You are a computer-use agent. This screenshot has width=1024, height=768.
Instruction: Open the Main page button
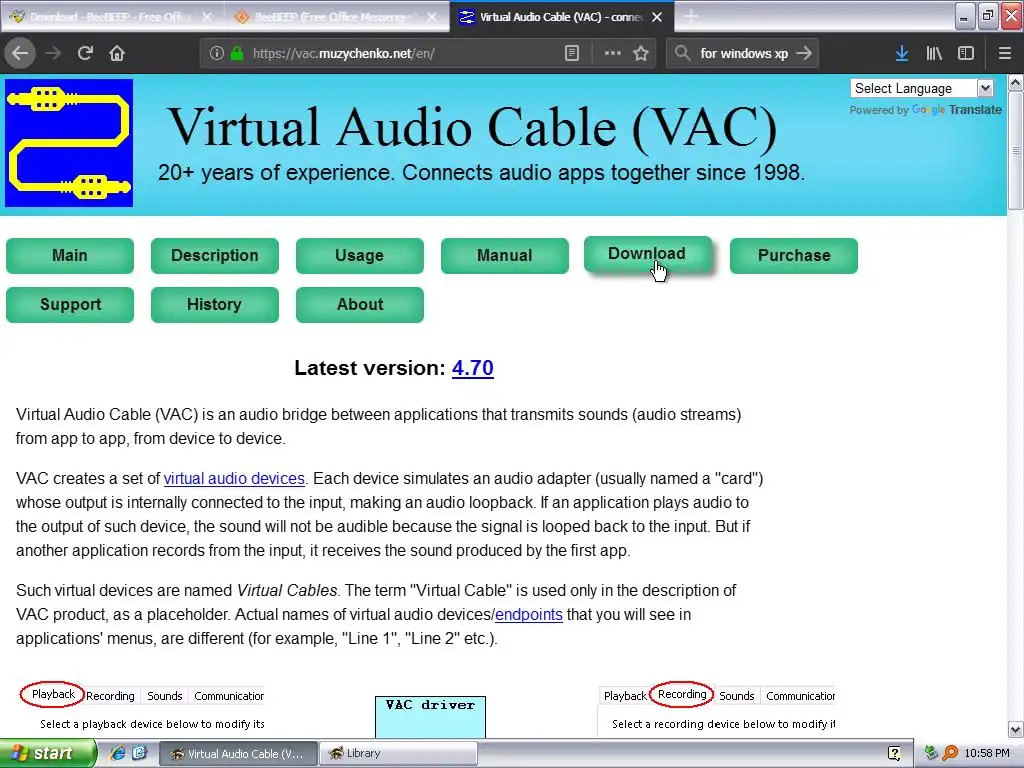(70, 255)
